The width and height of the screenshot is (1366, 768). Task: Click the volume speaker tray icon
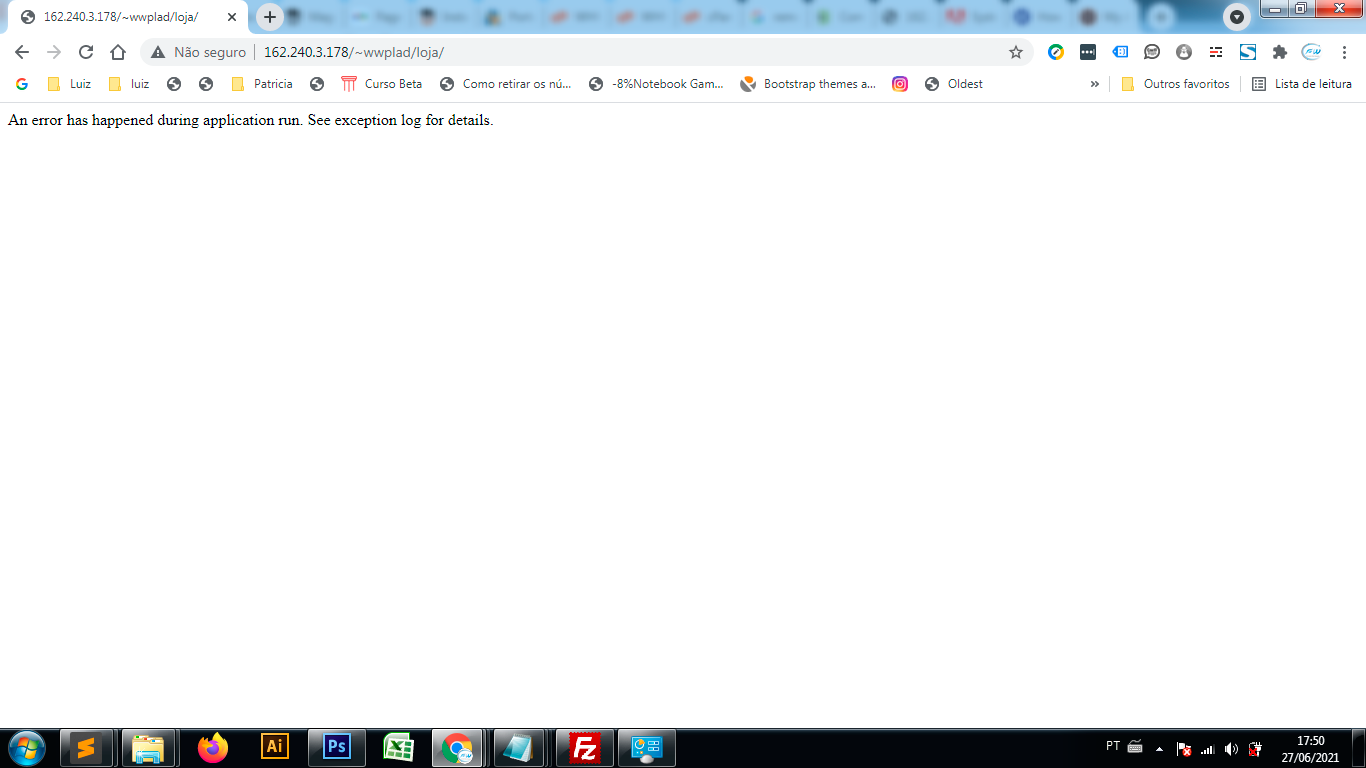1231,749
